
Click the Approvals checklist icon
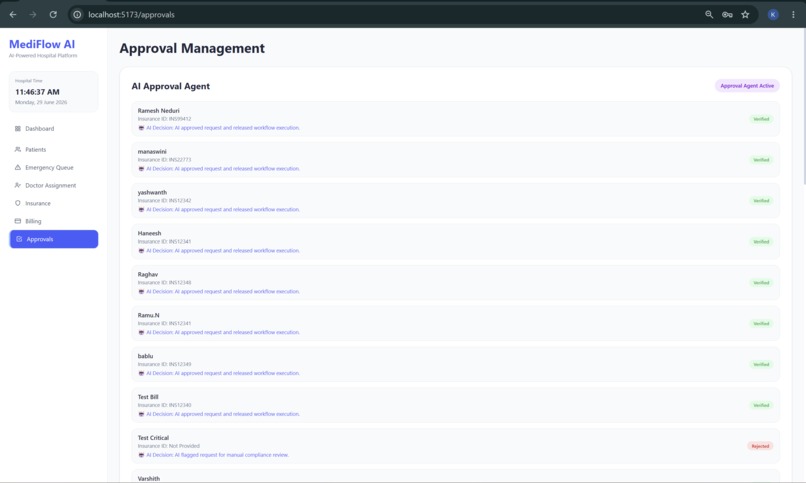tap(19, 239)
